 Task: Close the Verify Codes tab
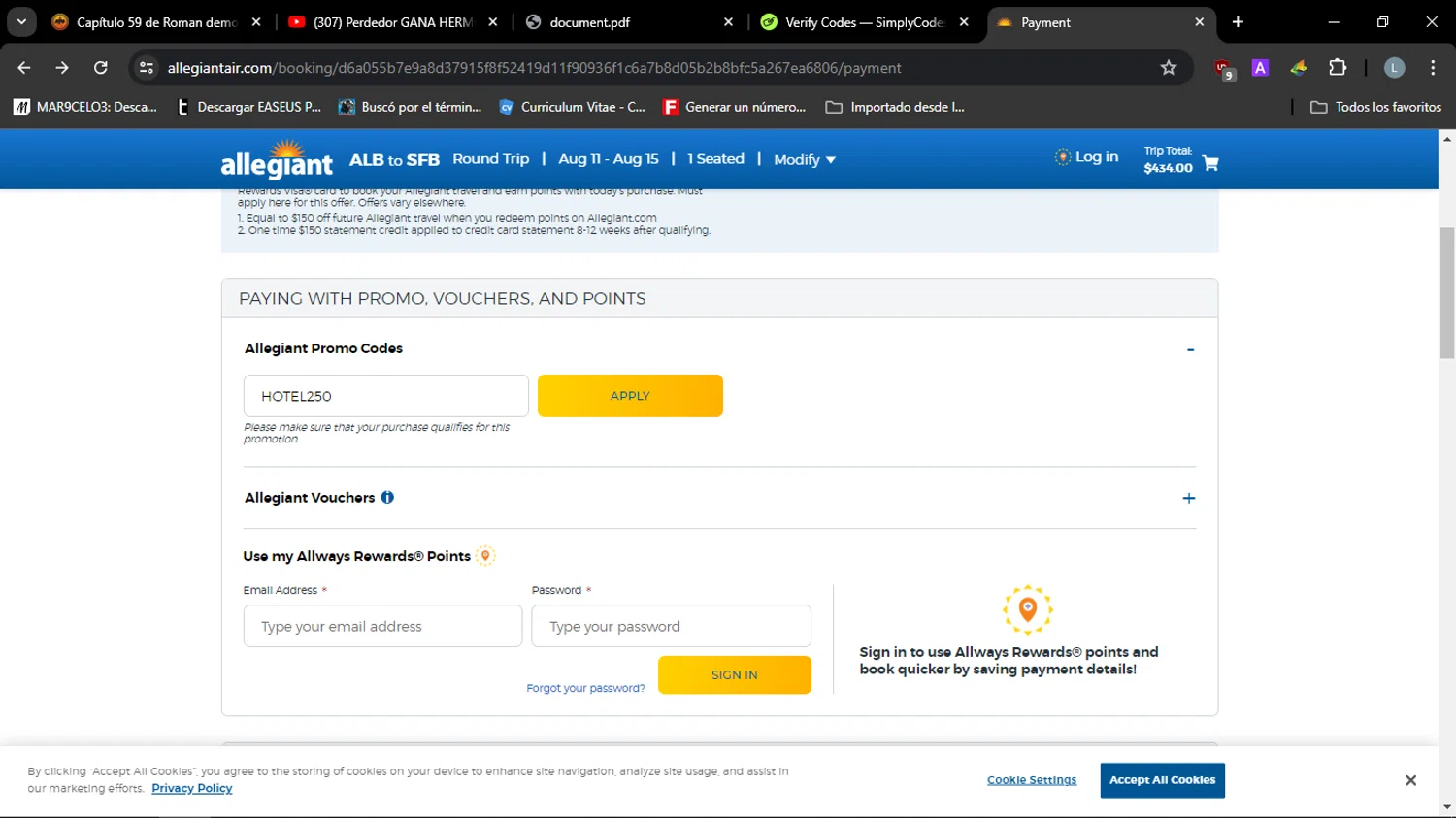(x=964, y=22)
